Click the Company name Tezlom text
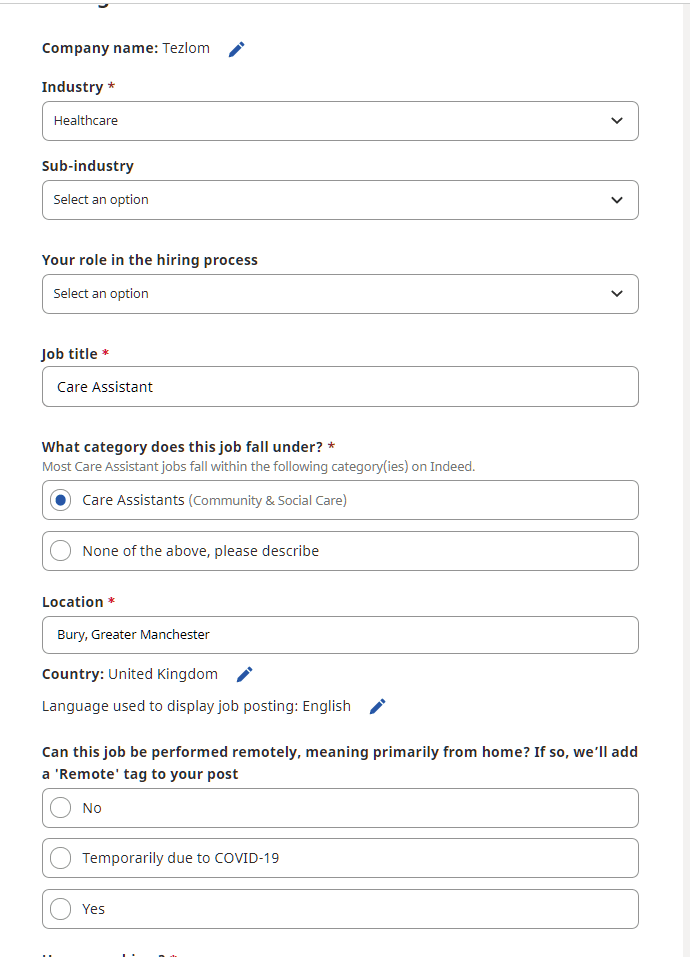The height and width of the screenshot is (957, 690). (186, 48)
